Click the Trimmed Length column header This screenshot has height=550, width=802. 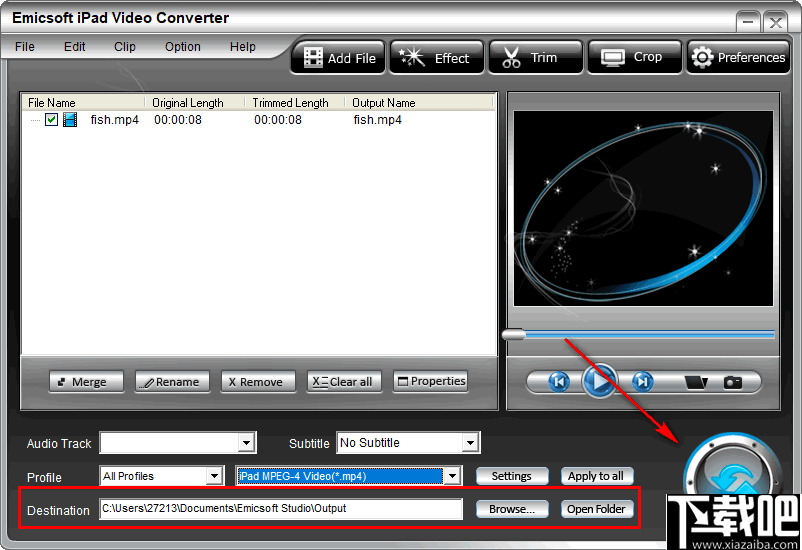[x=295, y=103]
